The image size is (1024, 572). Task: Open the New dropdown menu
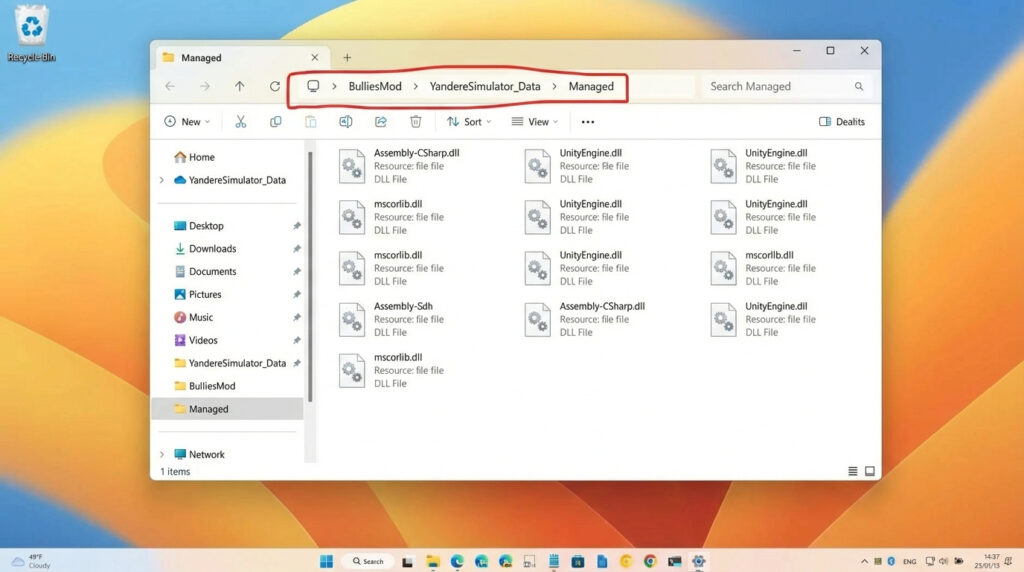[187, 122]
